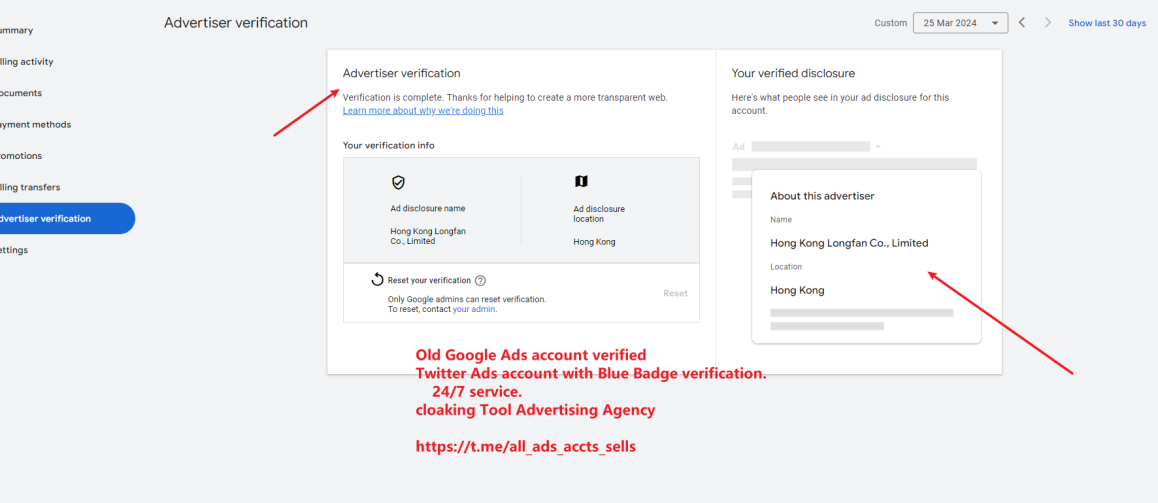Click the your admin link
The height and width of the screenshot is (503, 1158).
point(474,309)
